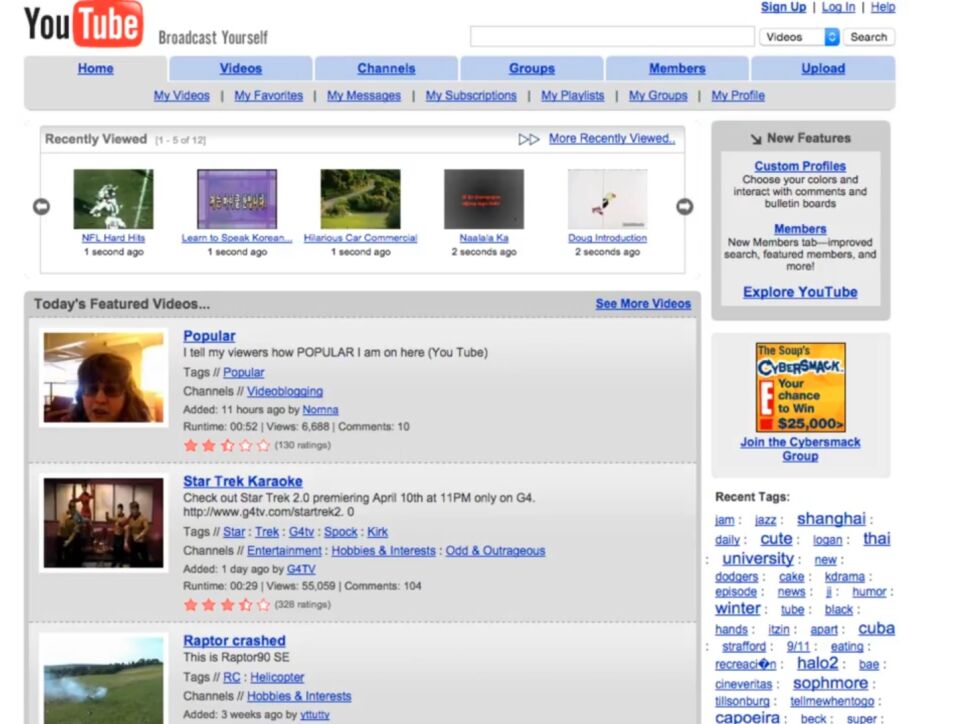This screenshot has width=968, height=724.
Task: Focus the search text field
Action: point(612,36)
